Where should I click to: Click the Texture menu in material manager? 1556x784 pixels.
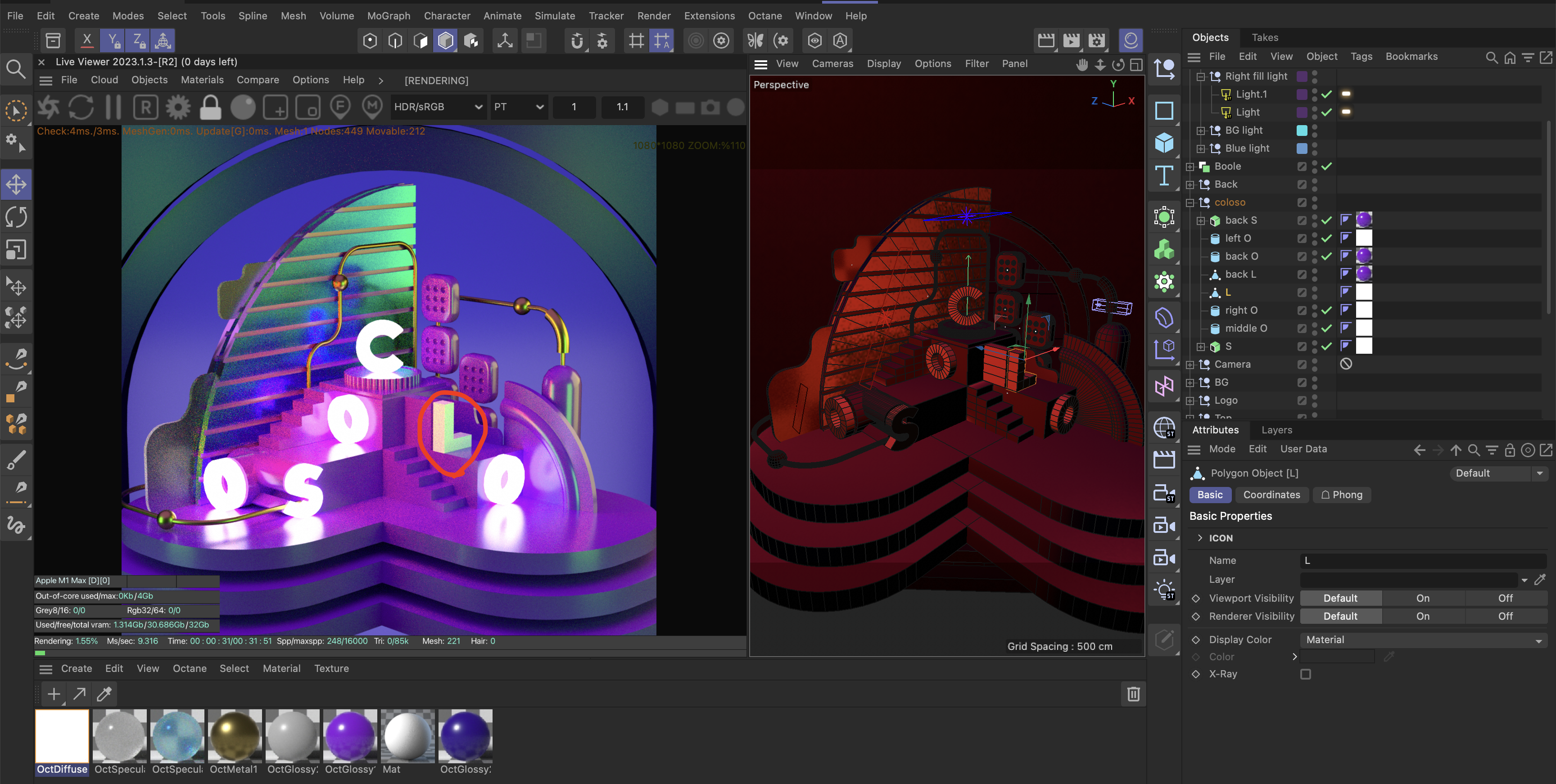click(331, 669)
